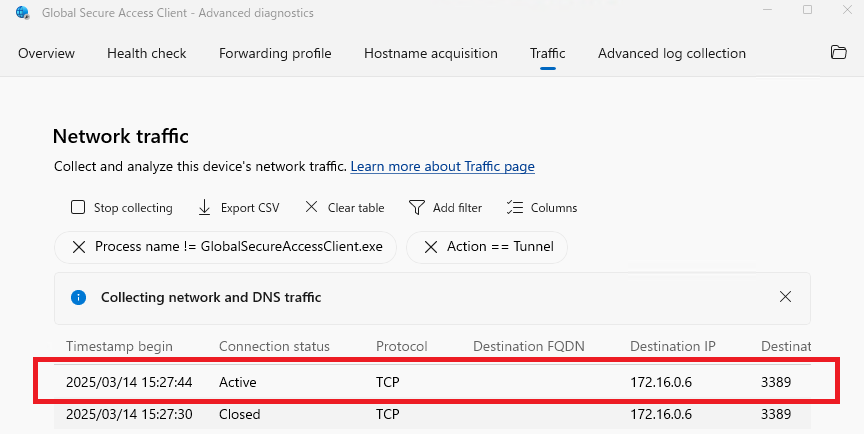This screenshot has height=434, width=864.
Task: Click the folder icon at top right
Action: click(839, 53)
